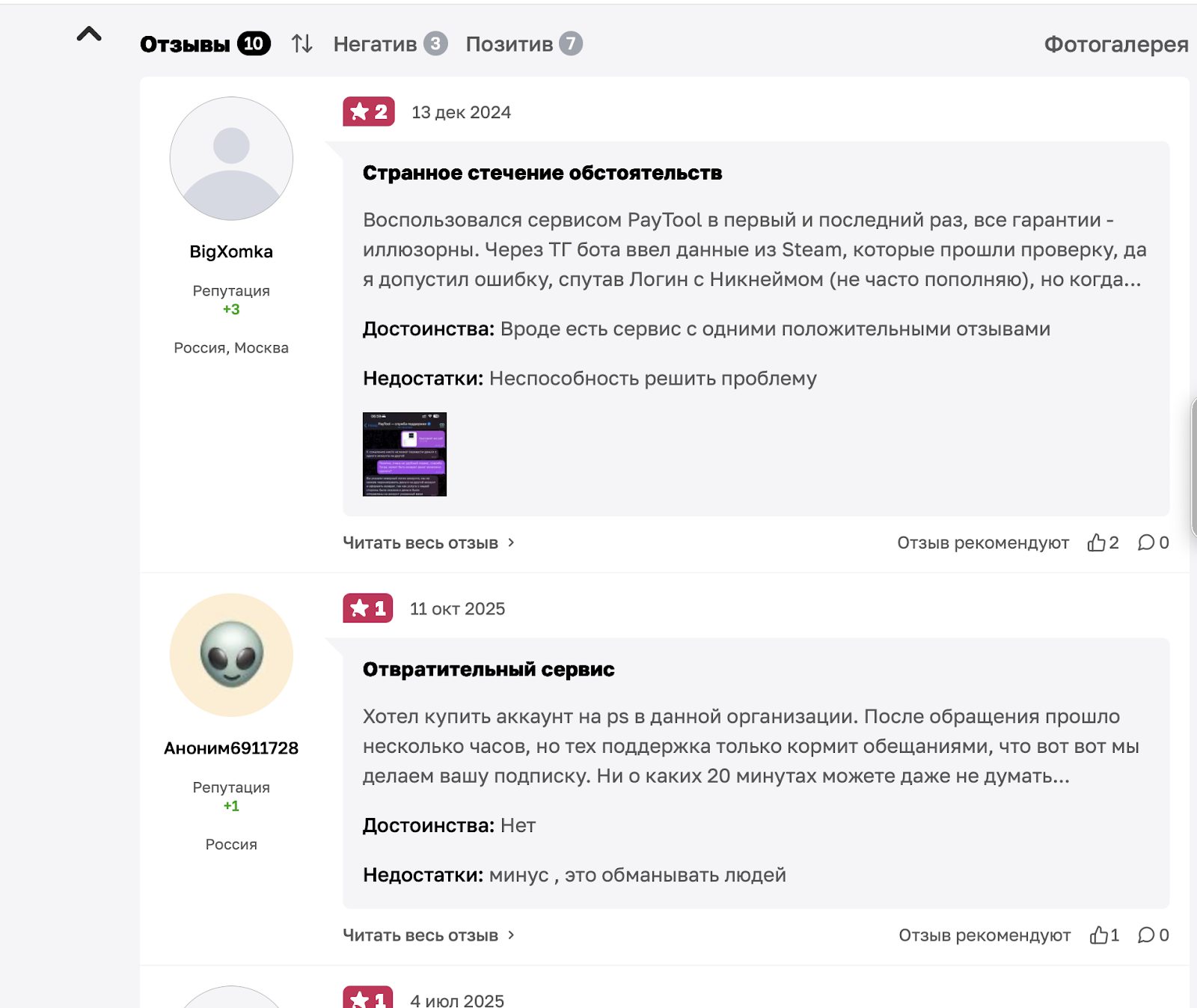The height and width of the screenshot is (1008, 1197).
Task: Expand the Отвратительный сервис full review
Action: pos(428,935)
